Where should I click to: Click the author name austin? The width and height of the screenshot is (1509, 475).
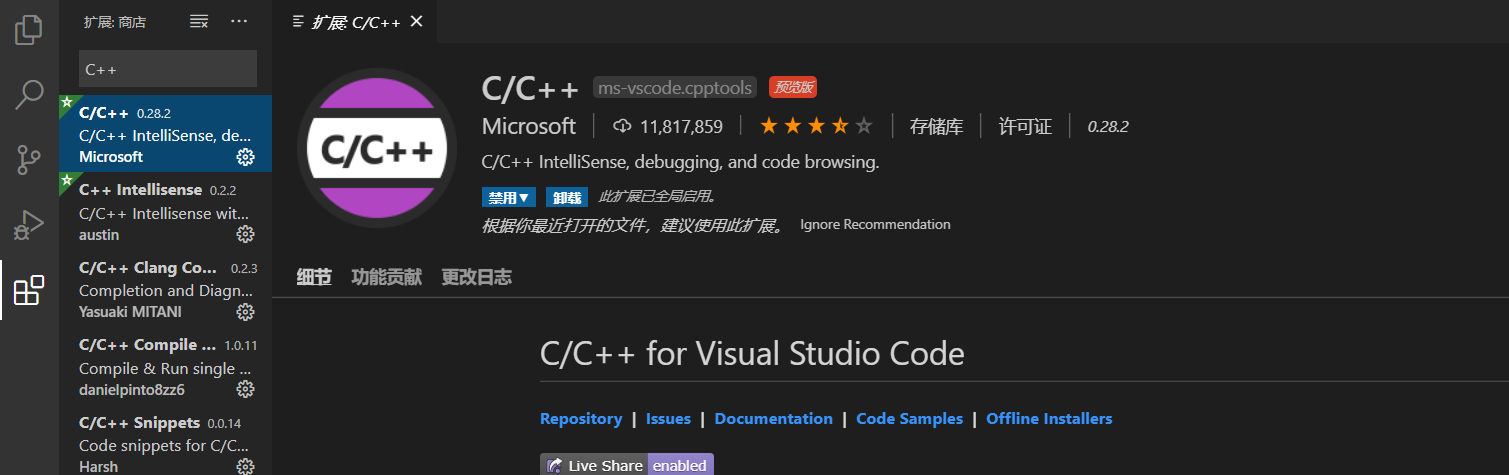click(99, 234)
